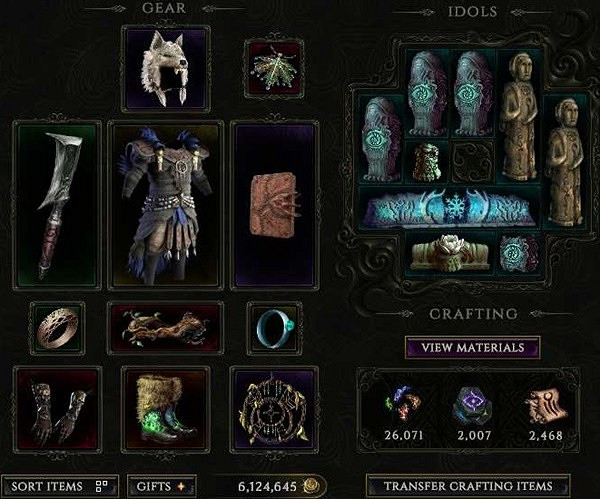Image resolution: width=600 pixels, height=499 pixels.
Task: Click the empty idol slot
Action: pyautogui.click(x=473, y=162)
